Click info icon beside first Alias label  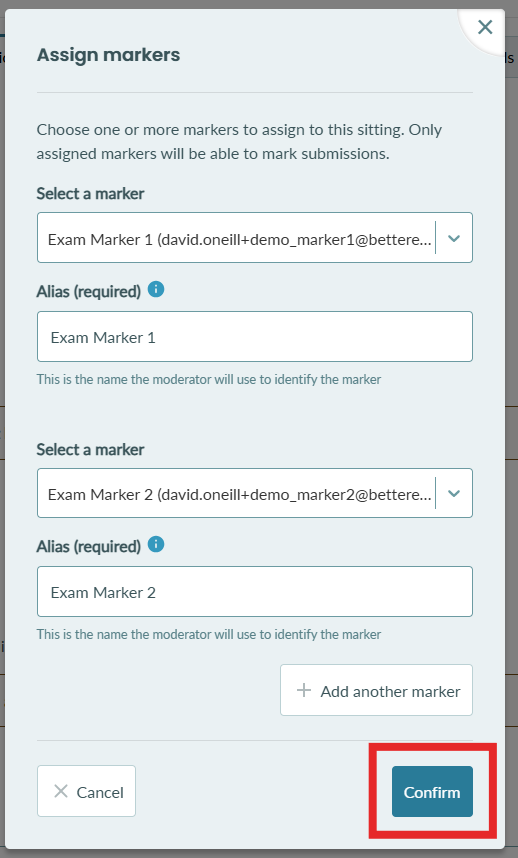pos(156,289)
